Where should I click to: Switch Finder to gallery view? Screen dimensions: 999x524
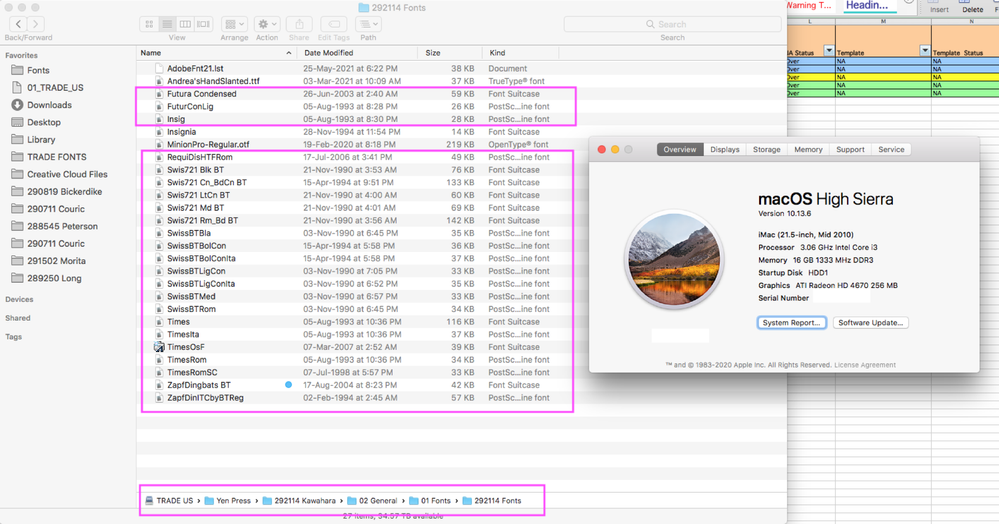[x=203, y=24]
